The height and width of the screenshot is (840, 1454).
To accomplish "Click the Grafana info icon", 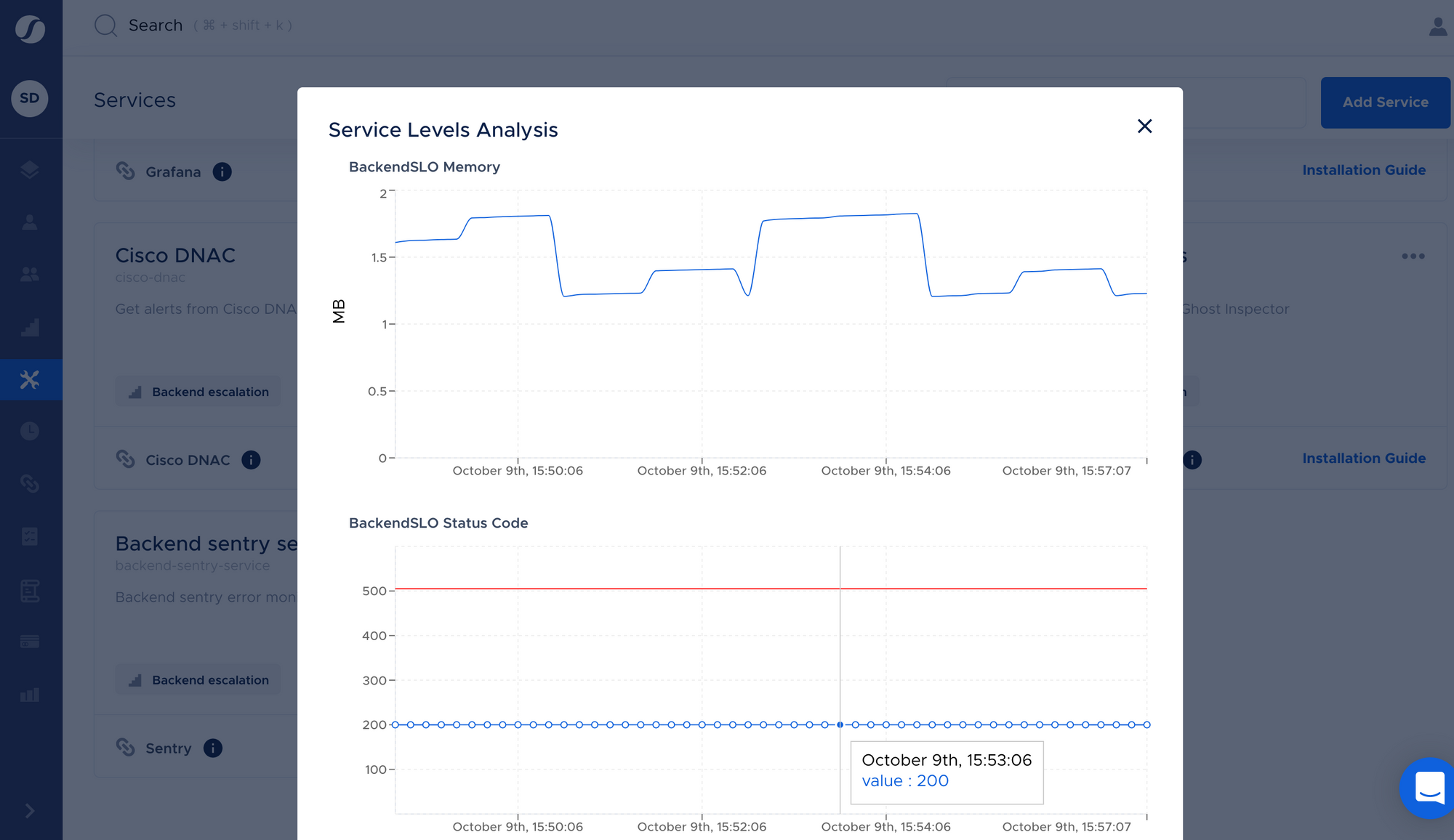I will (222, 171).
